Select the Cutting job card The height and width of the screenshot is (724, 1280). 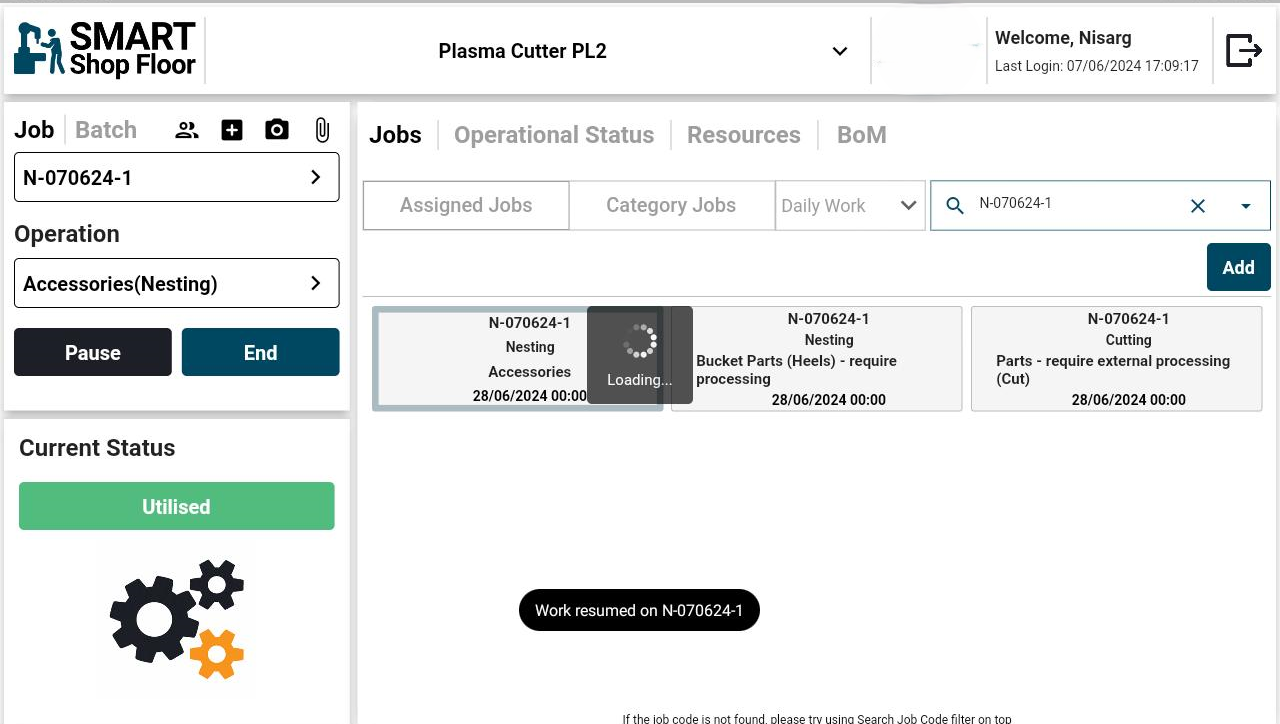[1116, 359]
